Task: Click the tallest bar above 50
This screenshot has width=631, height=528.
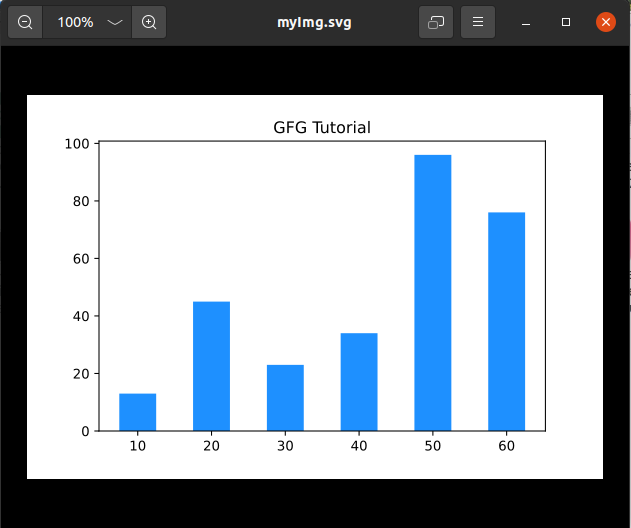Action: (433, 293)
